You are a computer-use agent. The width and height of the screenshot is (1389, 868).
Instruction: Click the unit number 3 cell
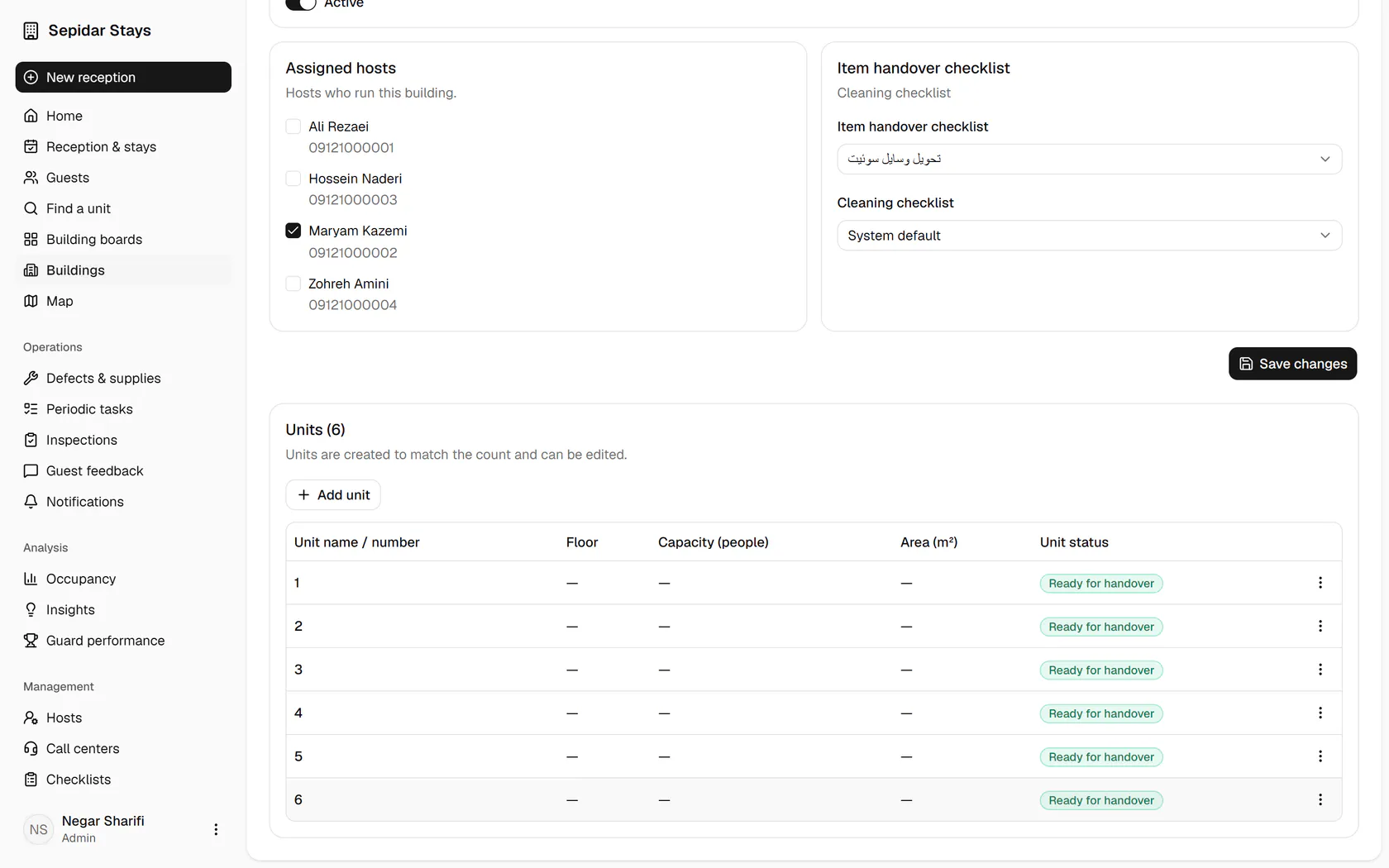(x=298, y=670)
